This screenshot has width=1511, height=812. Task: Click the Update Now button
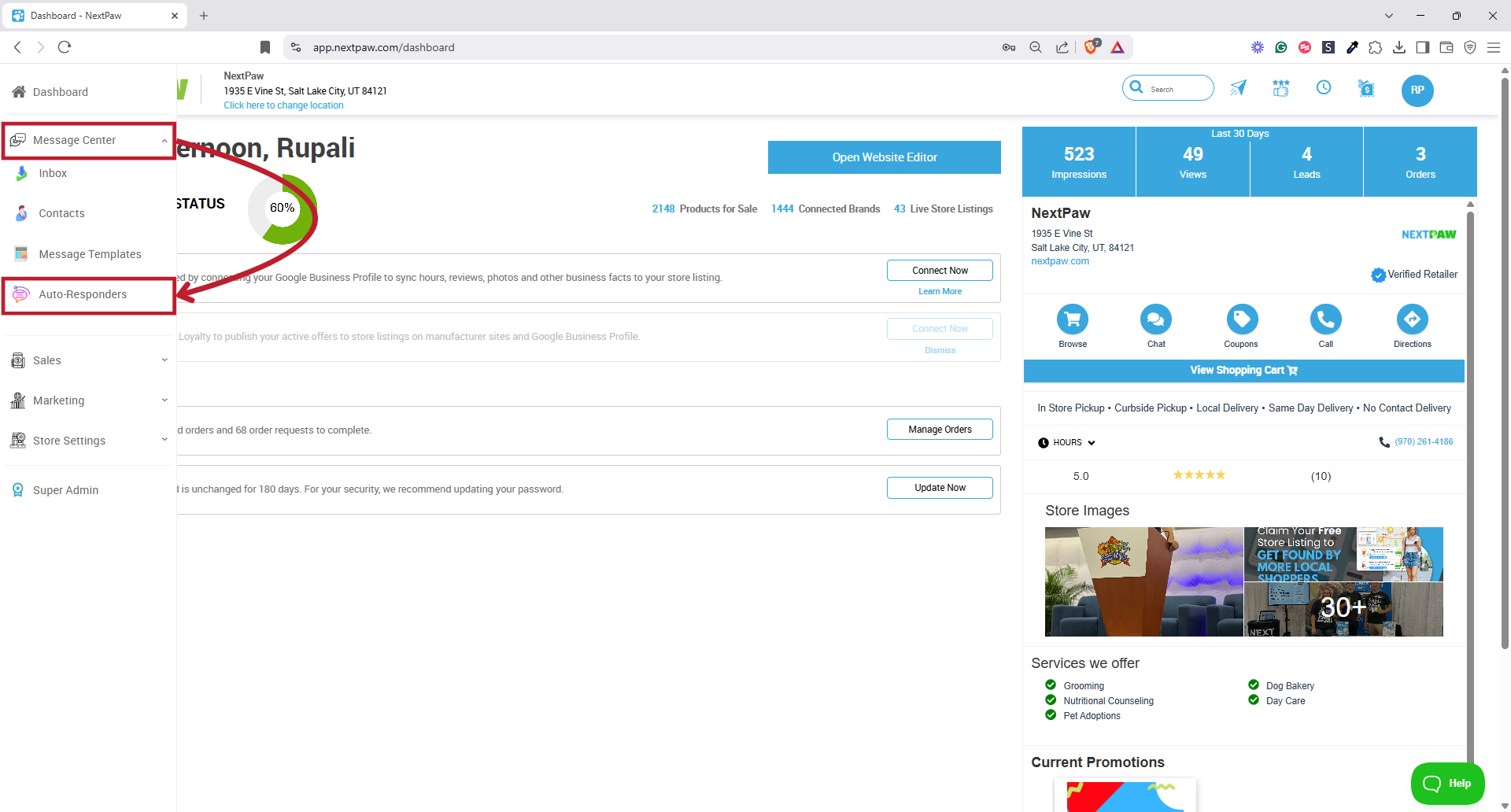click(x=940, y=488)
